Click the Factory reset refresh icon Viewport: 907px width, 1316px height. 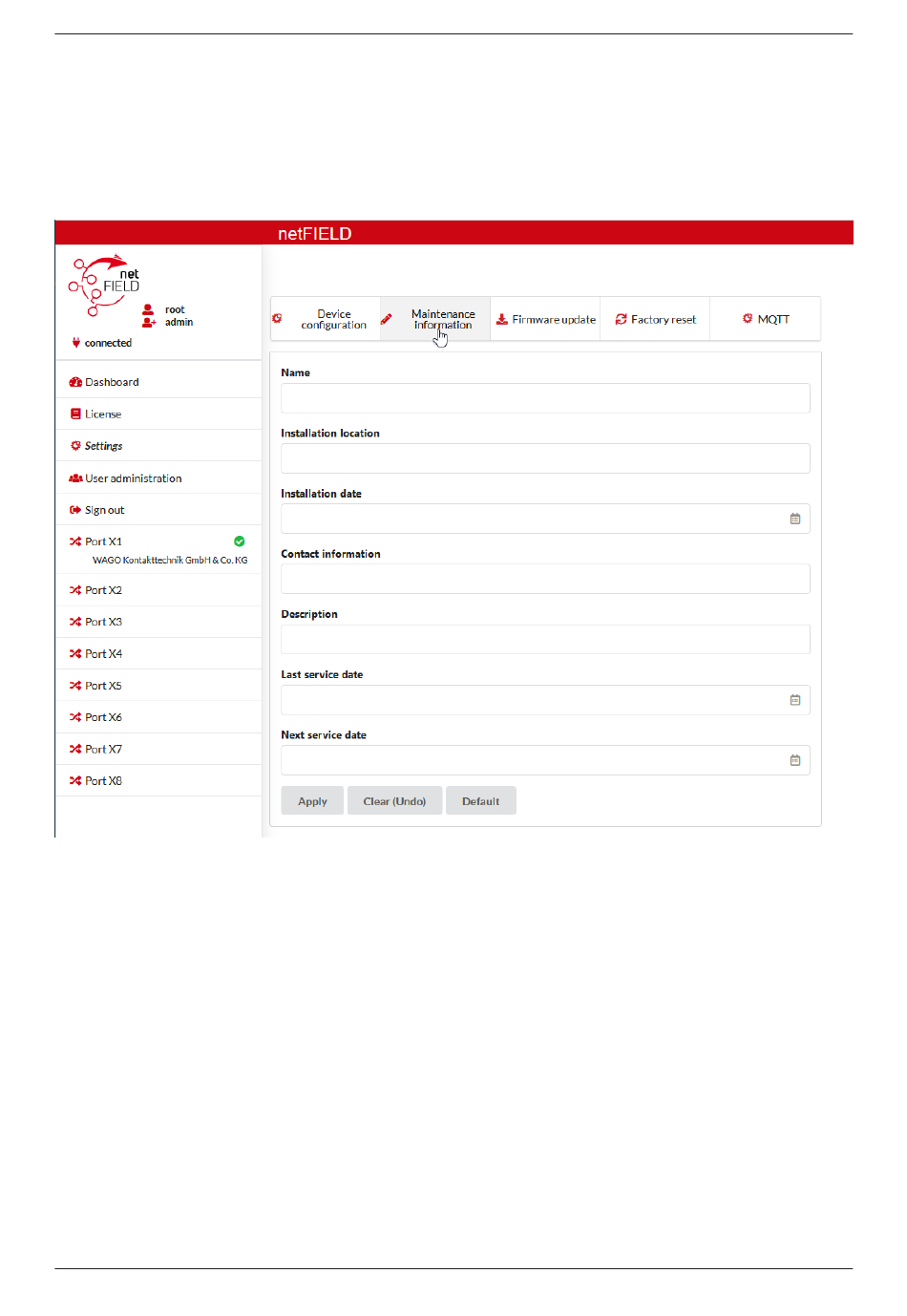coord(622,319)
